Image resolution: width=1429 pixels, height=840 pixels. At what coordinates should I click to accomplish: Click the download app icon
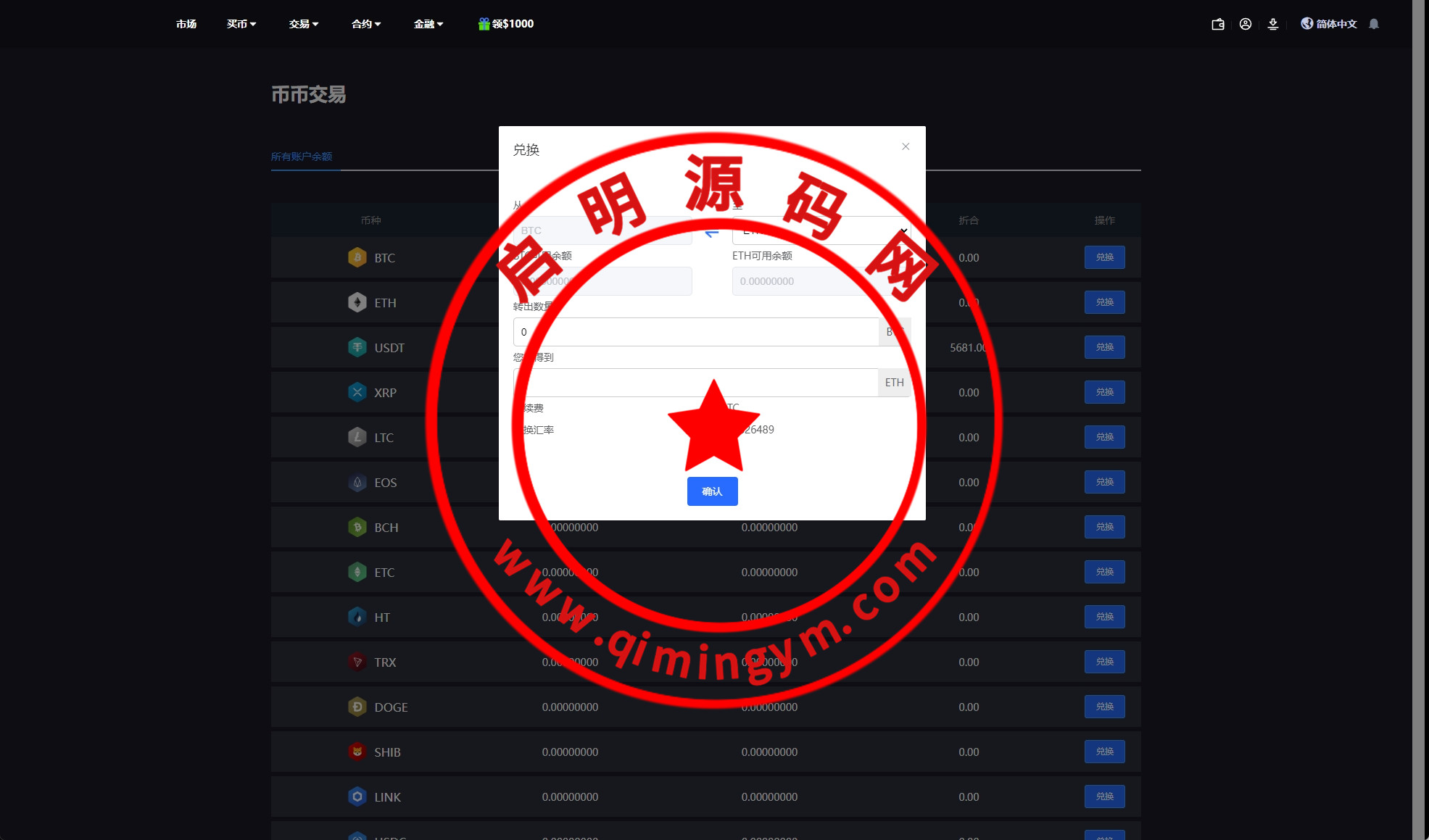1273,24
